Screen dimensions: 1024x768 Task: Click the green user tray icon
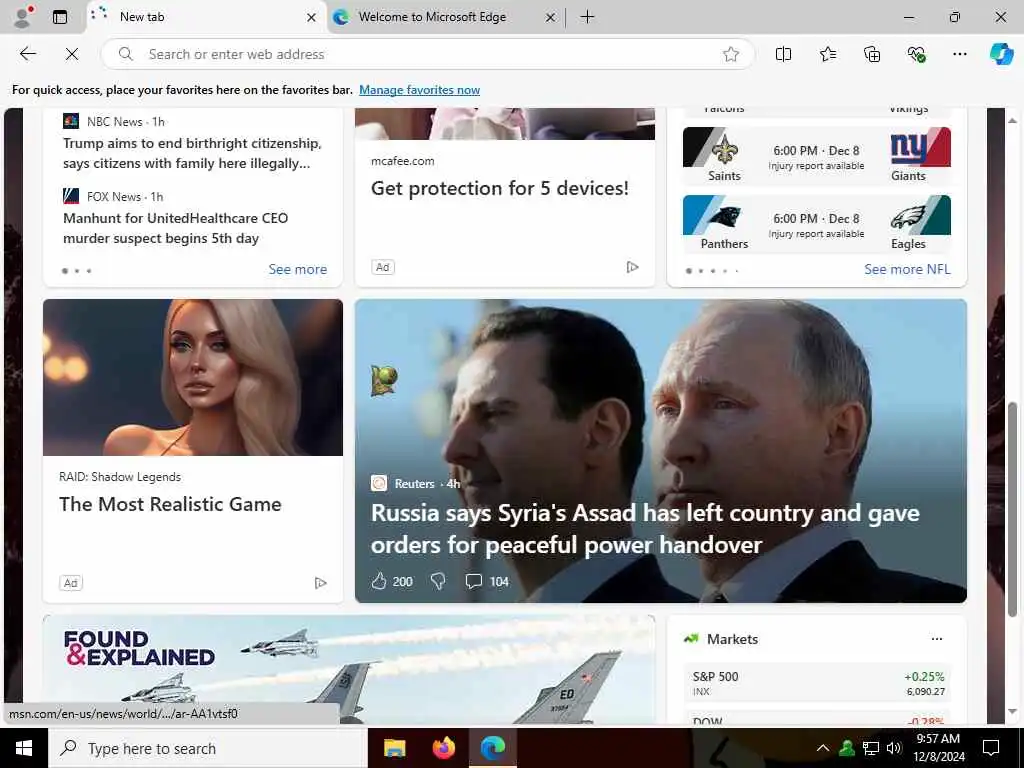[847, 748]
